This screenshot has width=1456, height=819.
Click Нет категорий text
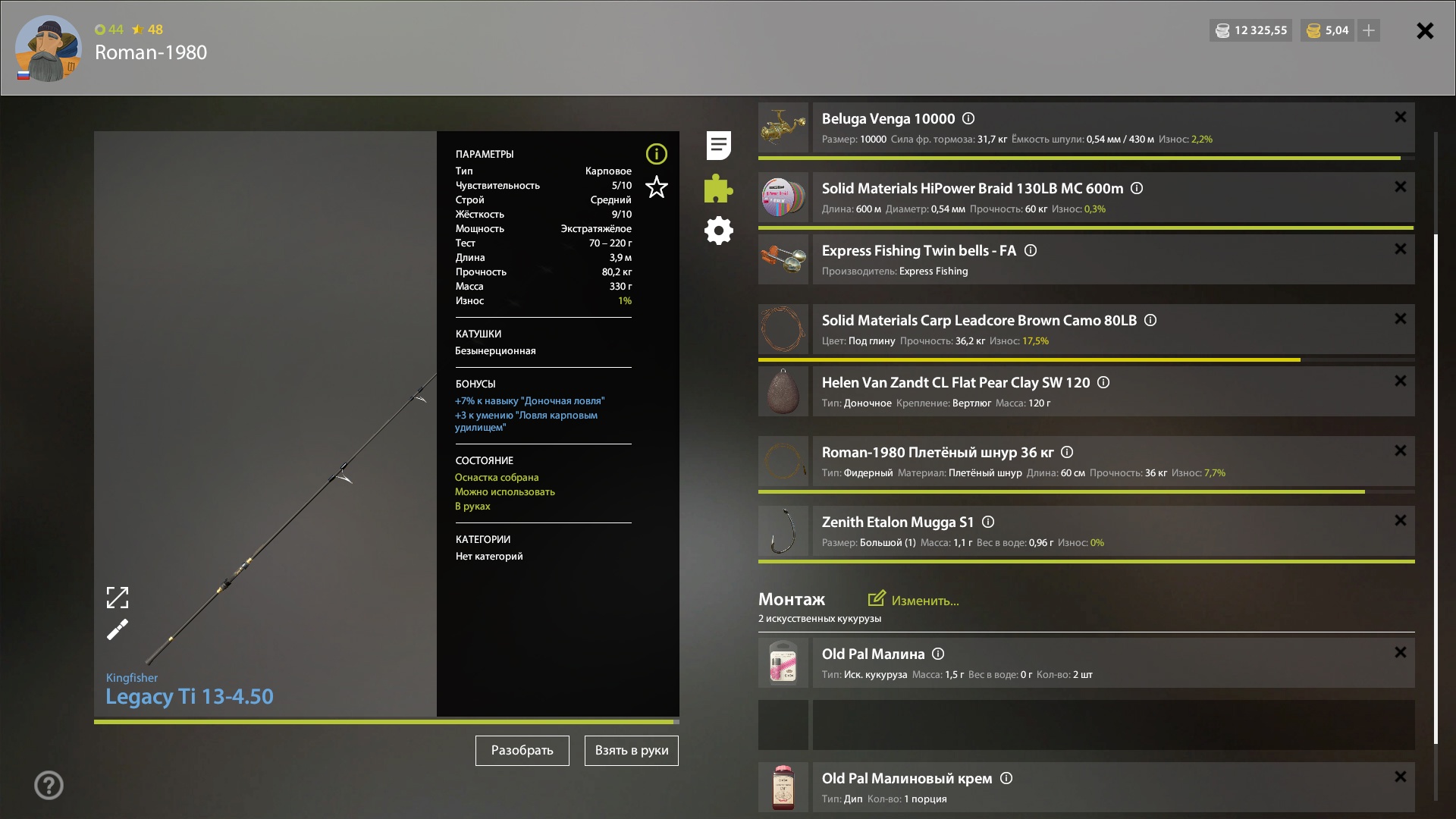[x=489, y=556]
